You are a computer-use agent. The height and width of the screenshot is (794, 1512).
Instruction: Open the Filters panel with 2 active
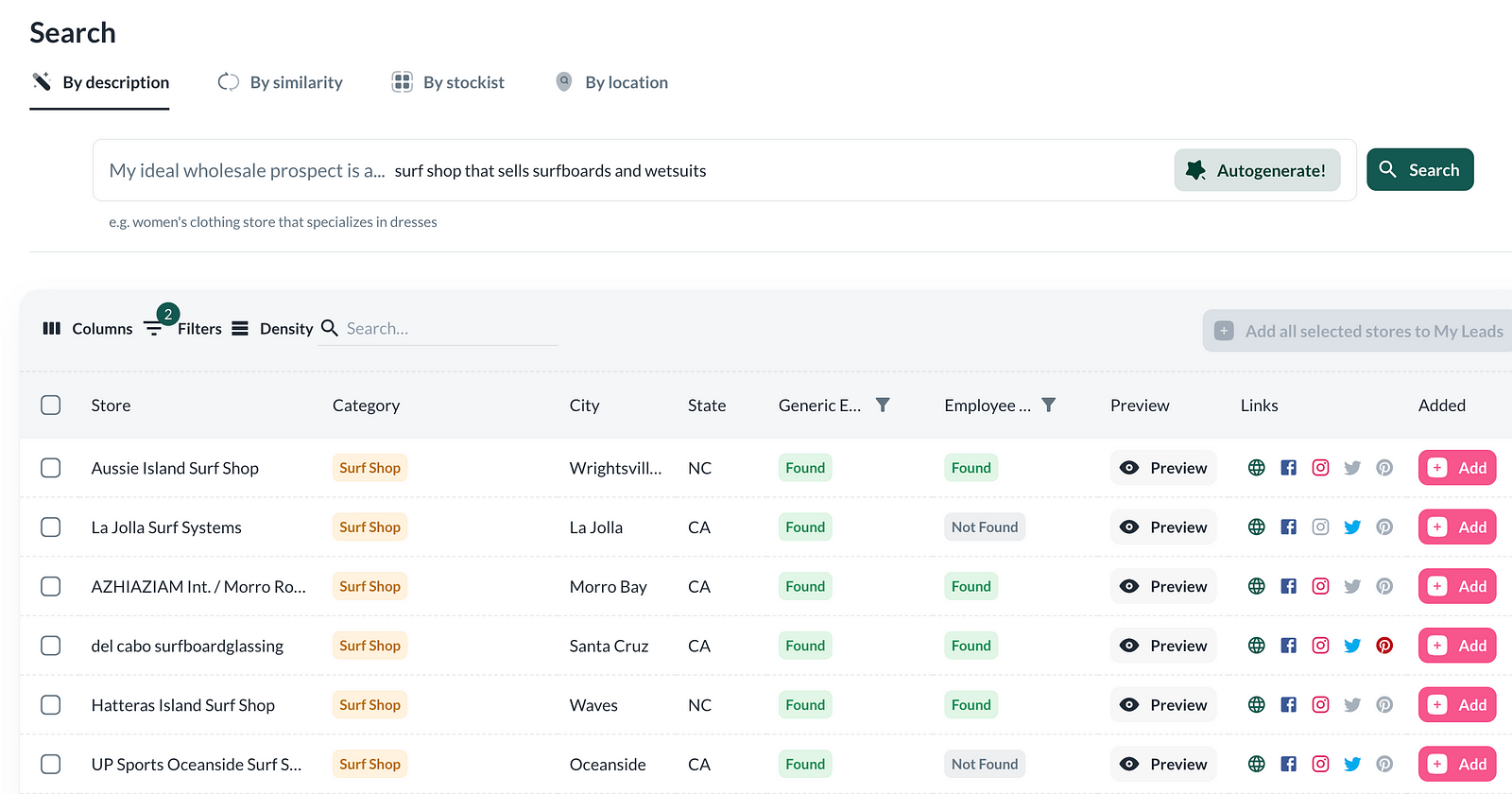pos(183,328)
